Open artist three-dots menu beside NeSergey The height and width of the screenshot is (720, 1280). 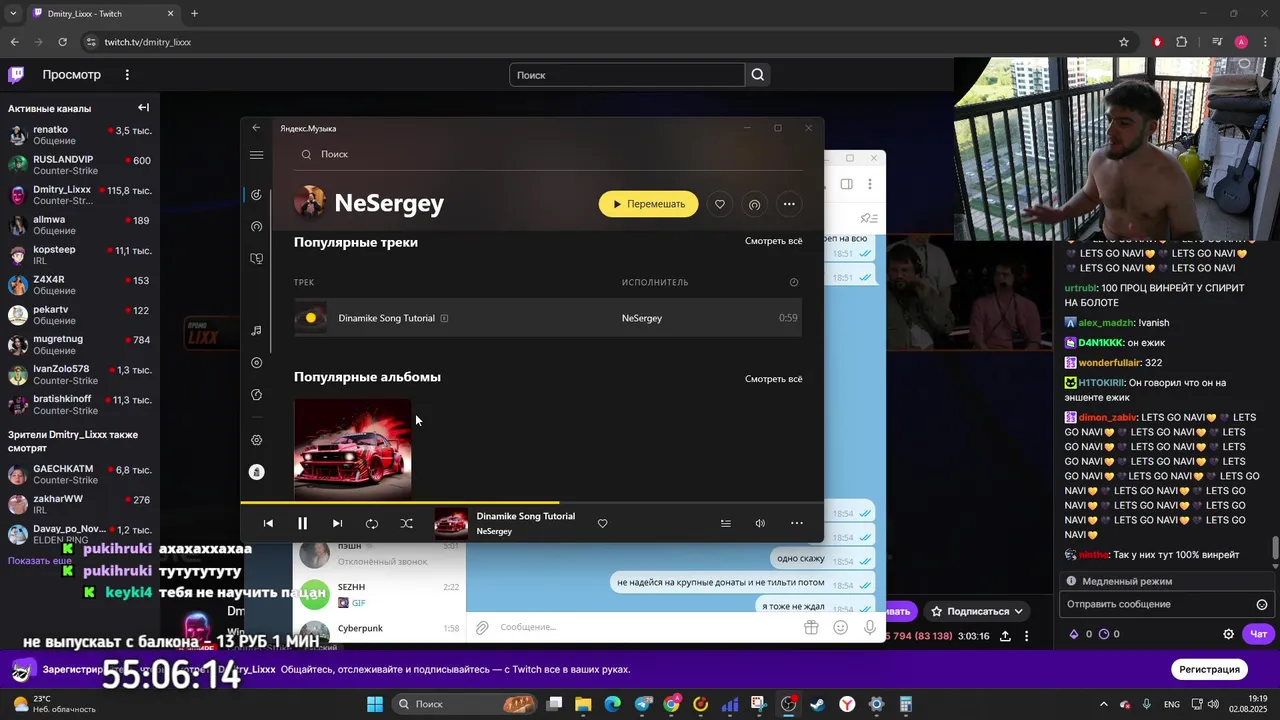coord(789,204)
